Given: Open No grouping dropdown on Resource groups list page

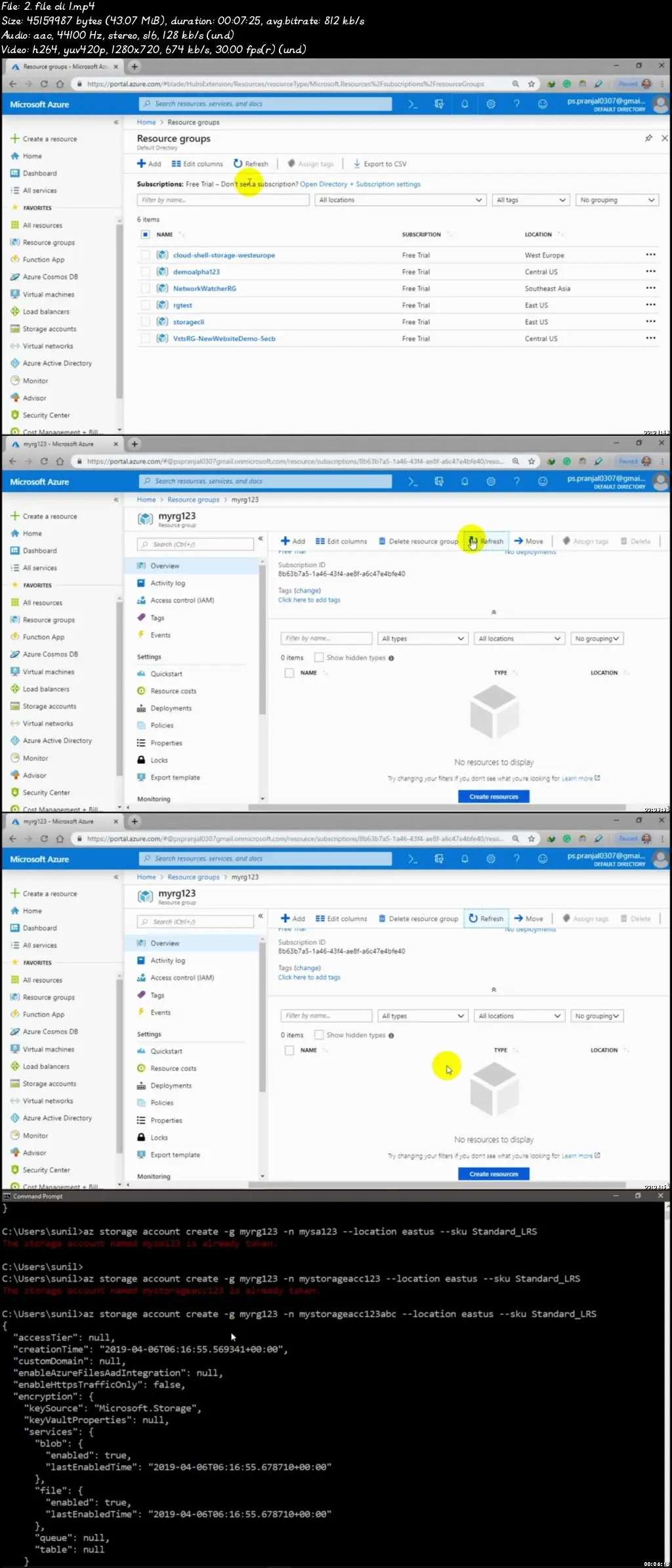Looking at the screenshot, I should 617,200.
